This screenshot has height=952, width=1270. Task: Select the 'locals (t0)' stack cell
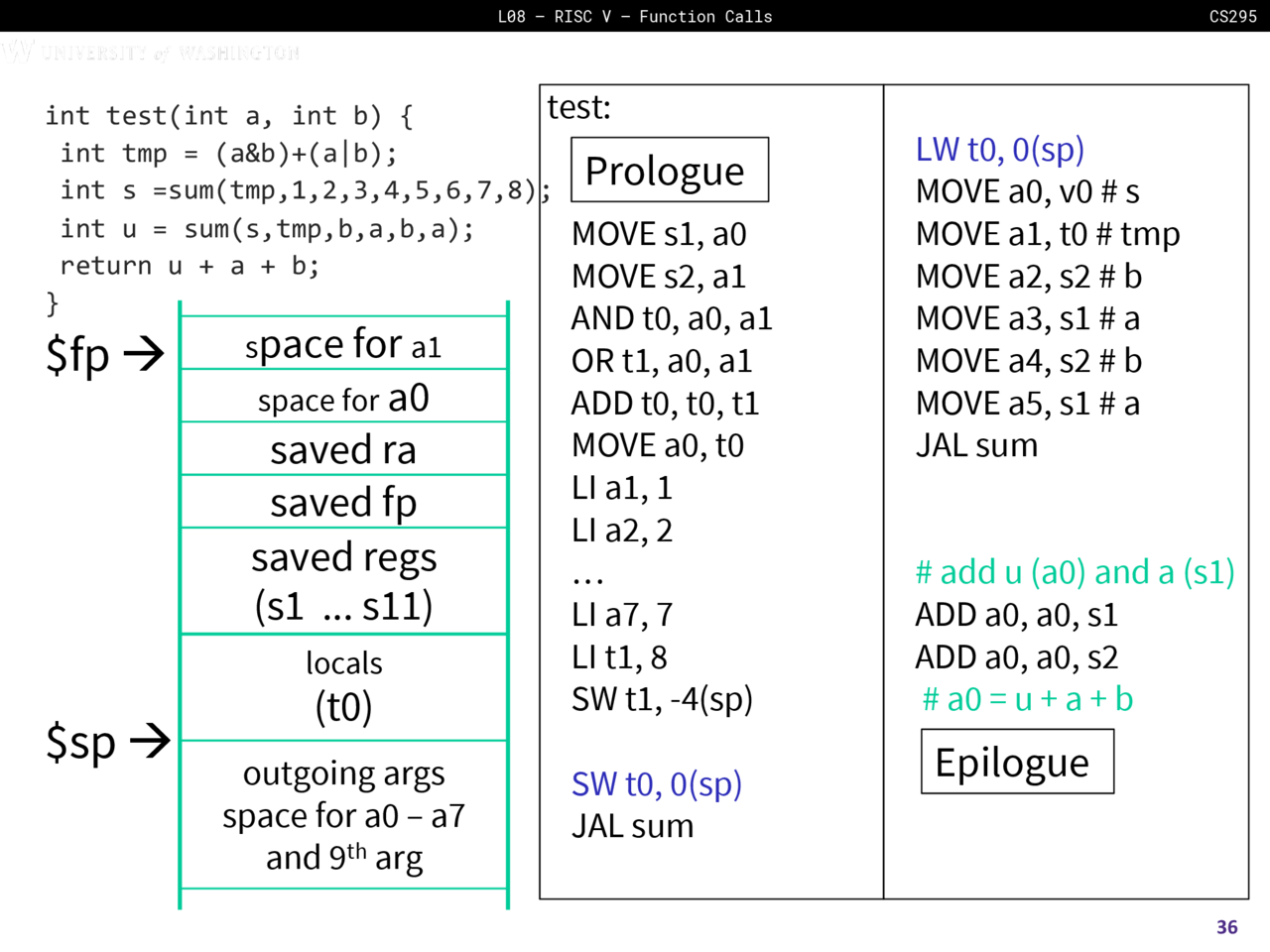(x=343, y=686)
